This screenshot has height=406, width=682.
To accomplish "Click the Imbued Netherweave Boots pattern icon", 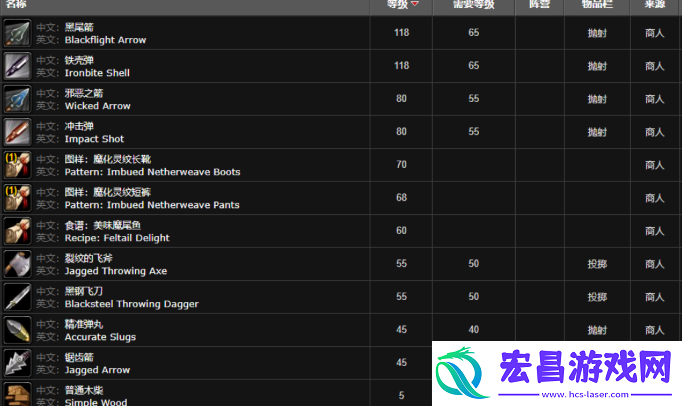I will (17, 165).
